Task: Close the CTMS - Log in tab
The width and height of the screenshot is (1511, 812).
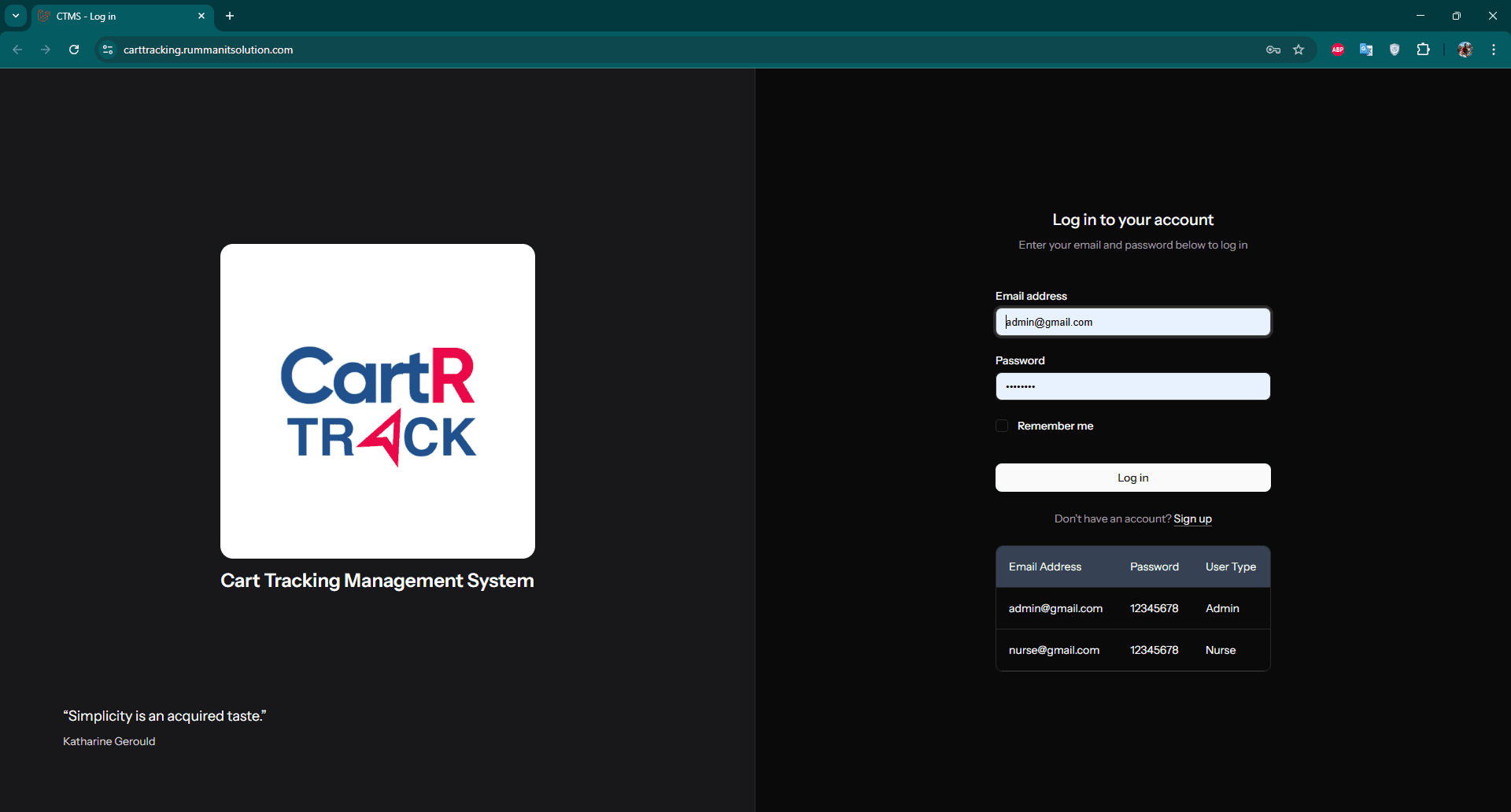Action: tap(201, 16)
